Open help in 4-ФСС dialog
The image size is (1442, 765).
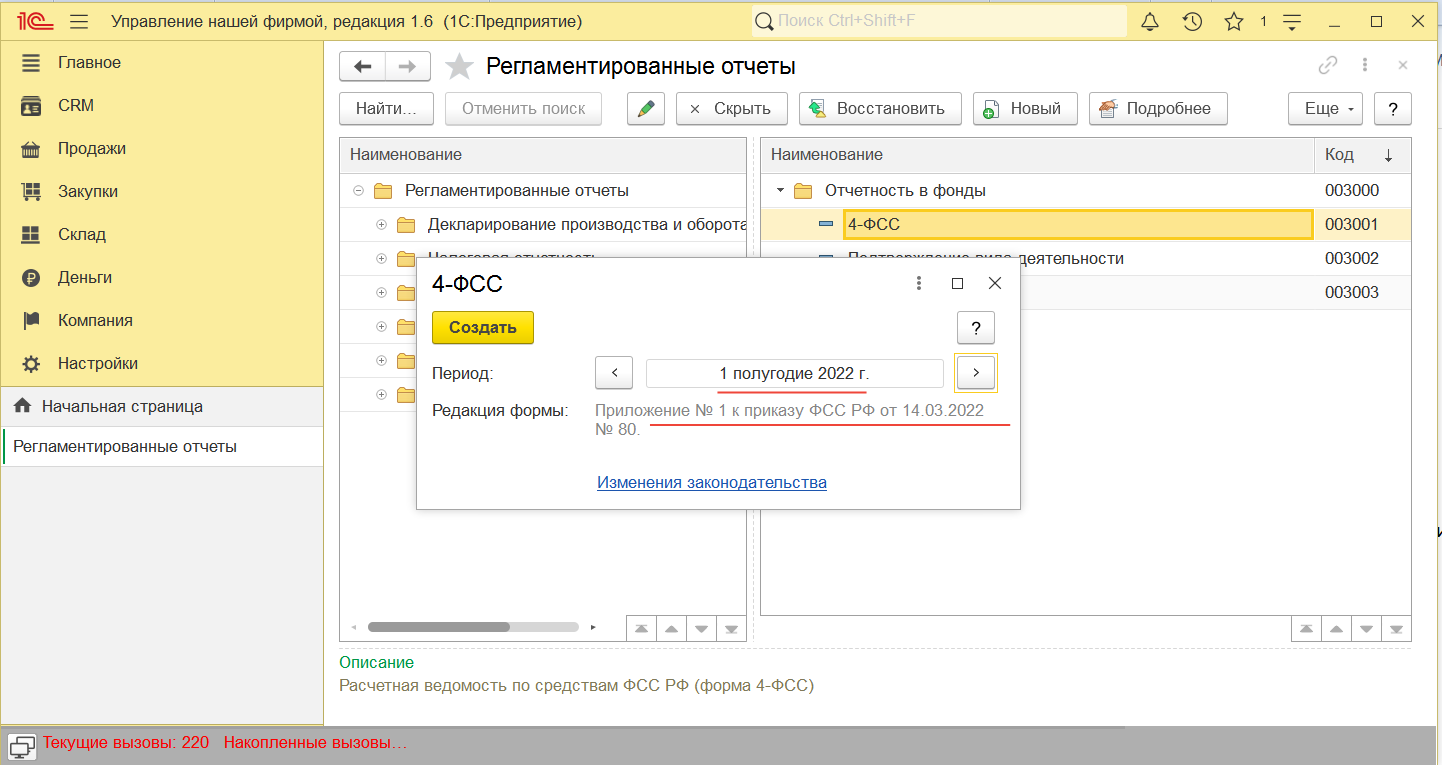click(x=976, y=328)
